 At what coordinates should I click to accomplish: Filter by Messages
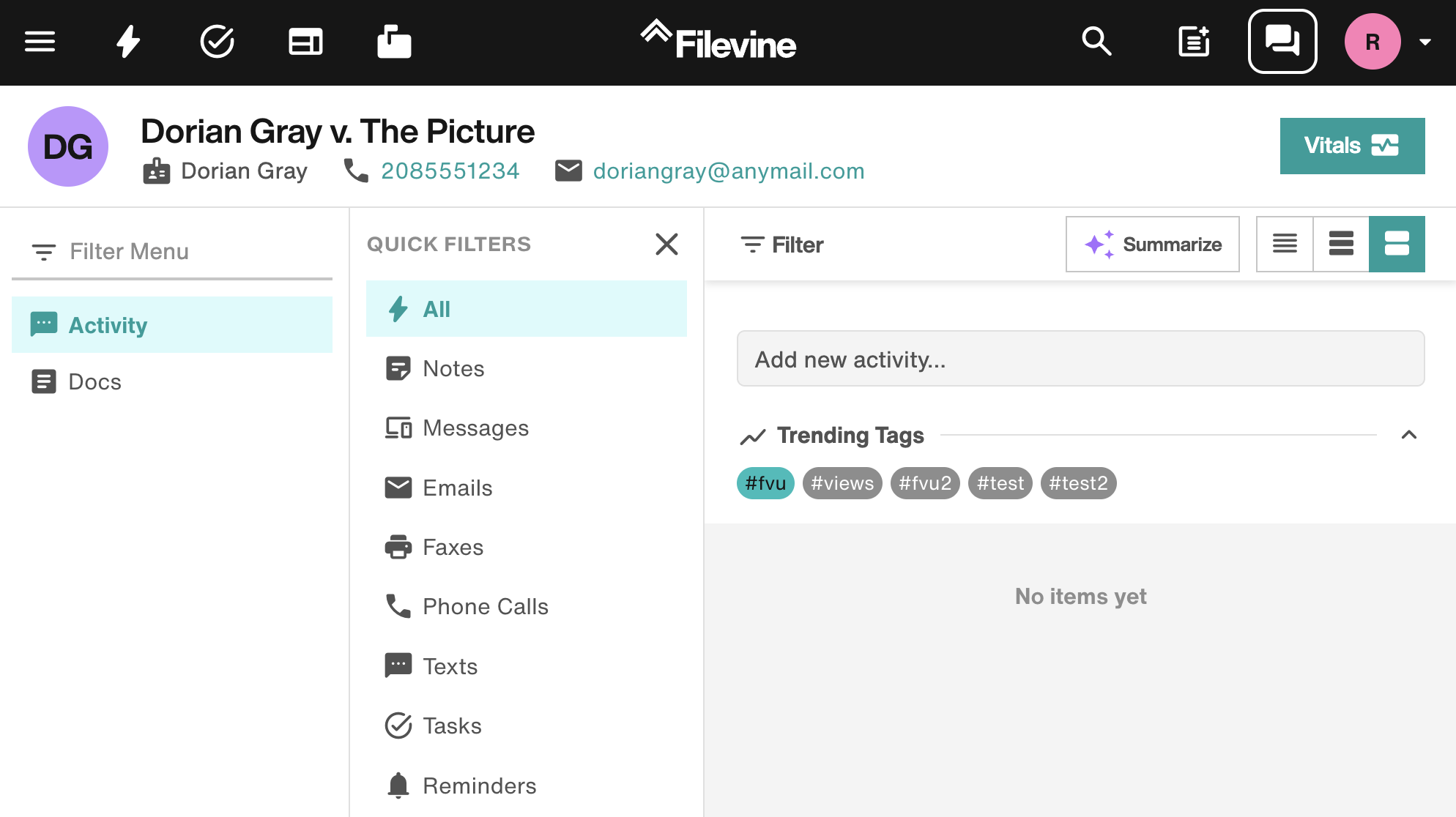tap(527, 428)
